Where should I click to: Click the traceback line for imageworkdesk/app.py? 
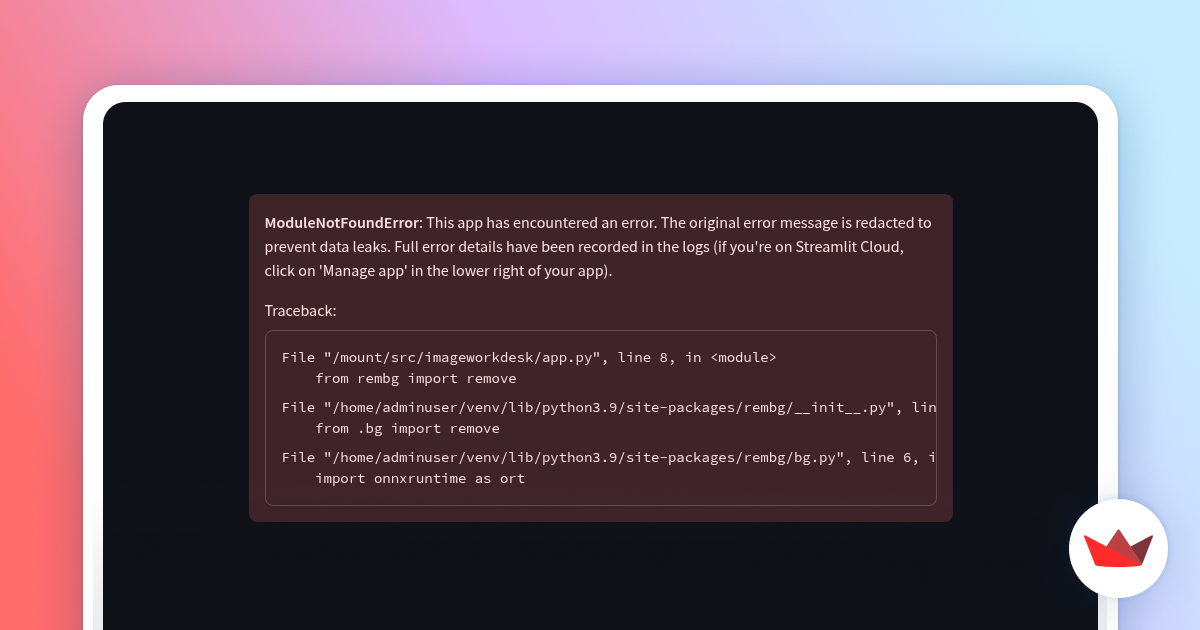coord(528,357)
